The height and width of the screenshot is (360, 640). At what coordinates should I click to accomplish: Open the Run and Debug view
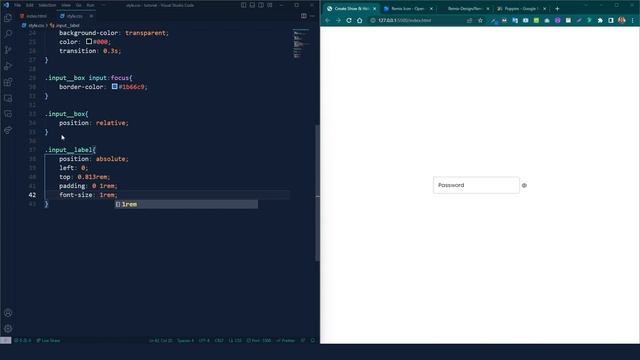click(x=8, y=66)
